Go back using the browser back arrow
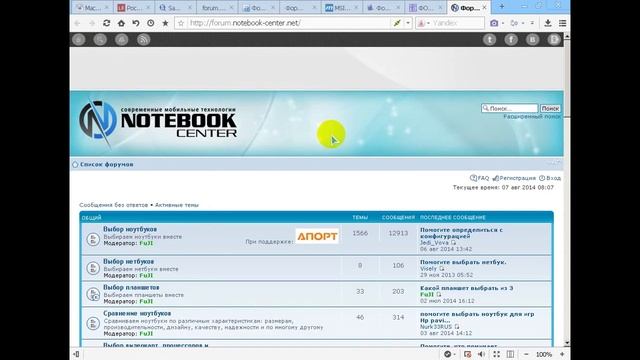The image size is (640, 360). [x=77, y=23]
